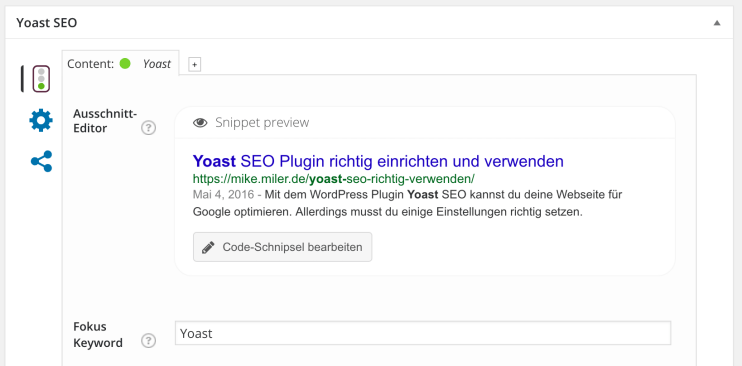
Task: Open the traffic light content optimization tab
Action: tap(41, 79)
